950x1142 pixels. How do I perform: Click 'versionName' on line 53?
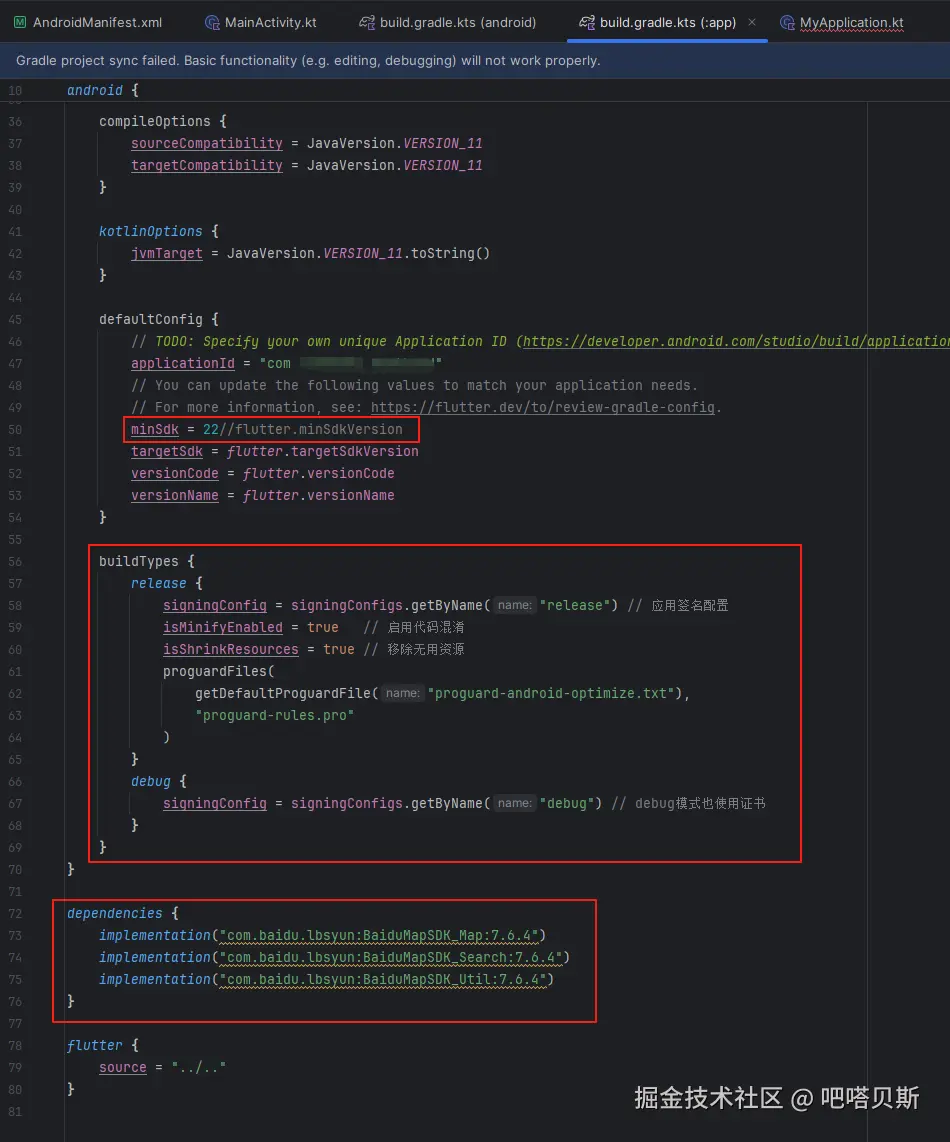pyautogui.click(x=175, y=495)
